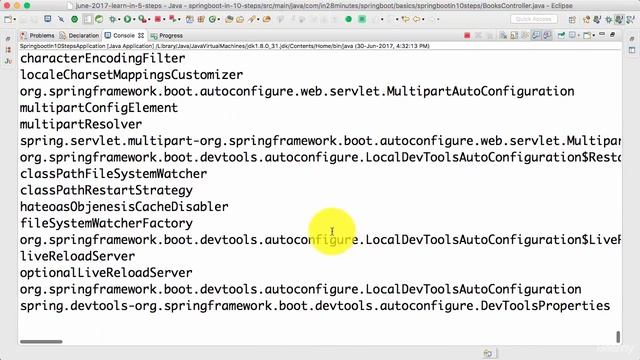Click the green leaf relaunch icon

point(99,19)
